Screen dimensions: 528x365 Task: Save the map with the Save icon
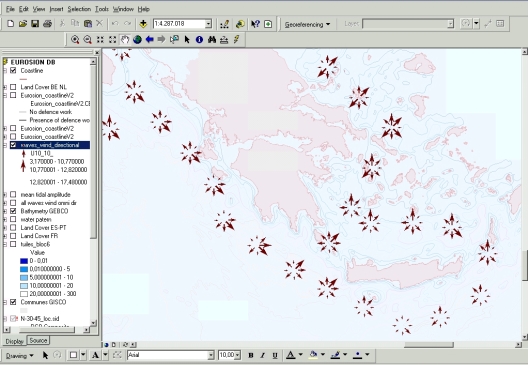click(x=35, y=24)
